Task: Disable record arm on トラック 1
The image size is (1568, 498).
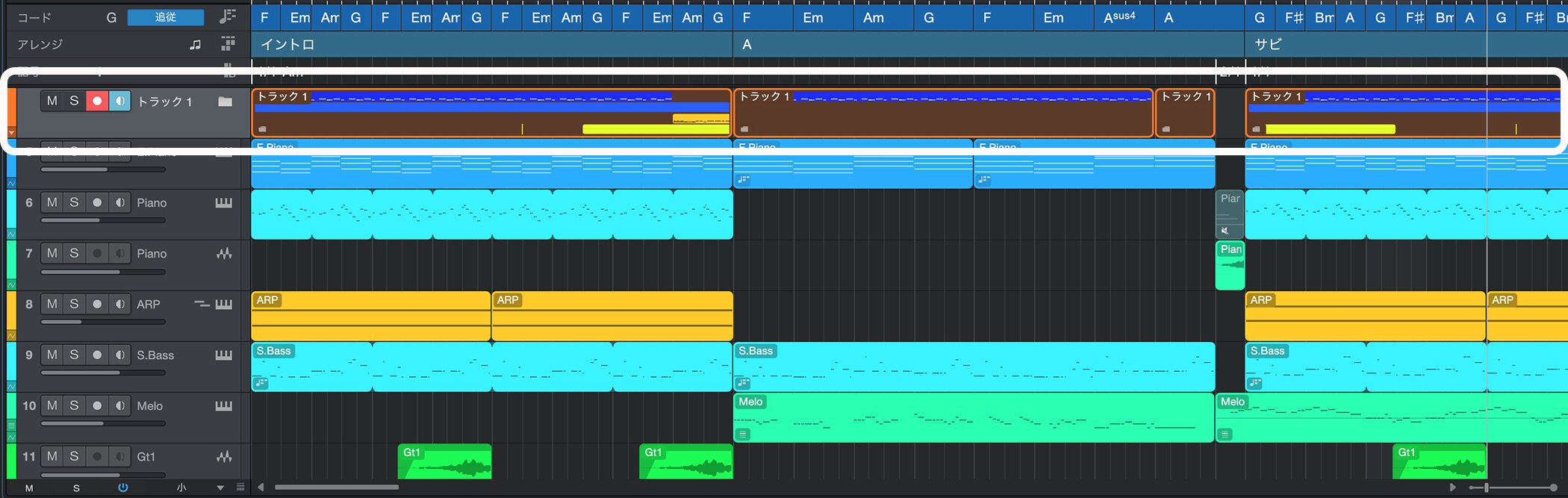Action: tap(97, 102)
